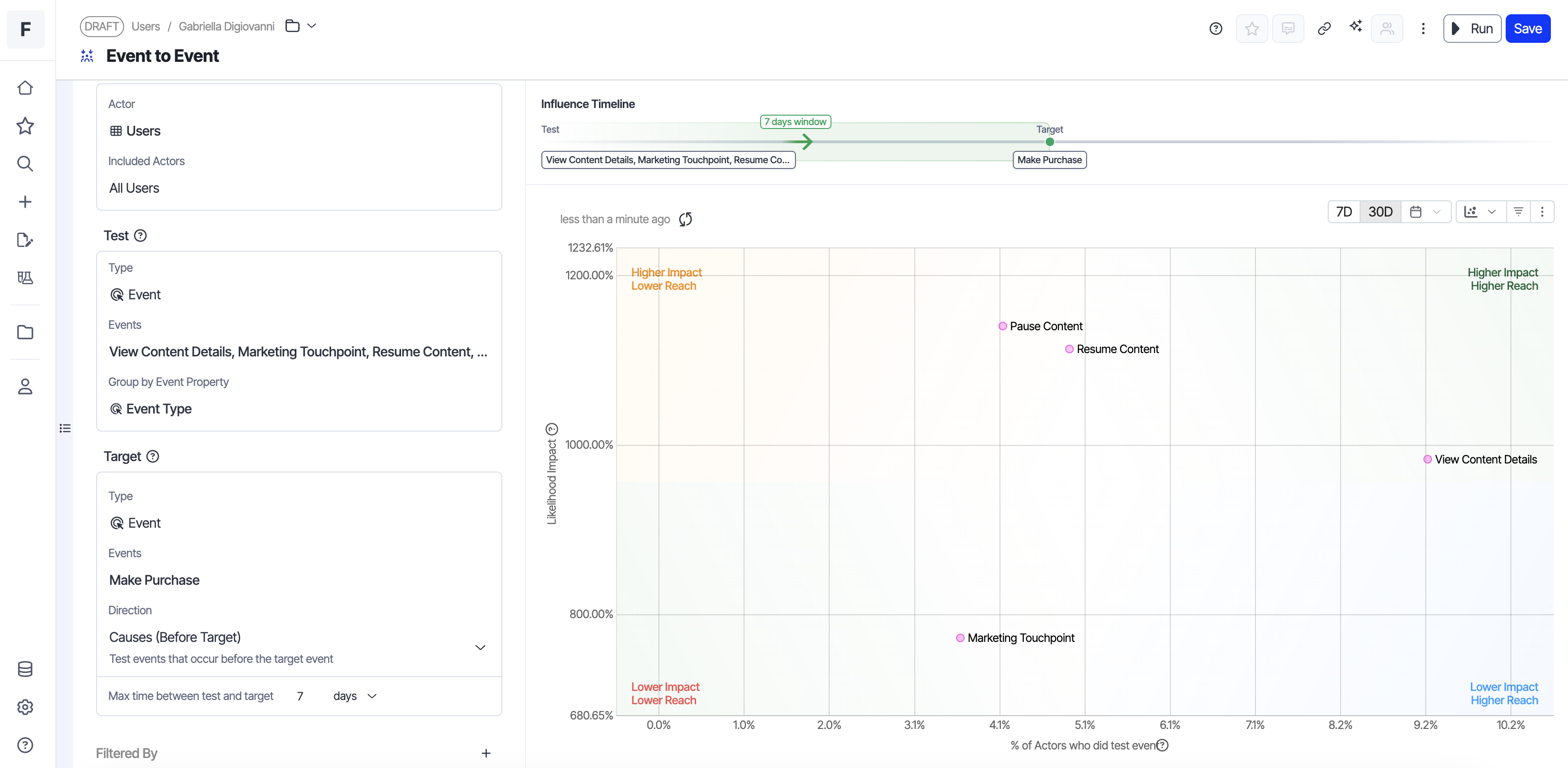This screenshot has width=1568, height=768.
Task: Open the top-right three-dot more menu
Action: 1422,29
